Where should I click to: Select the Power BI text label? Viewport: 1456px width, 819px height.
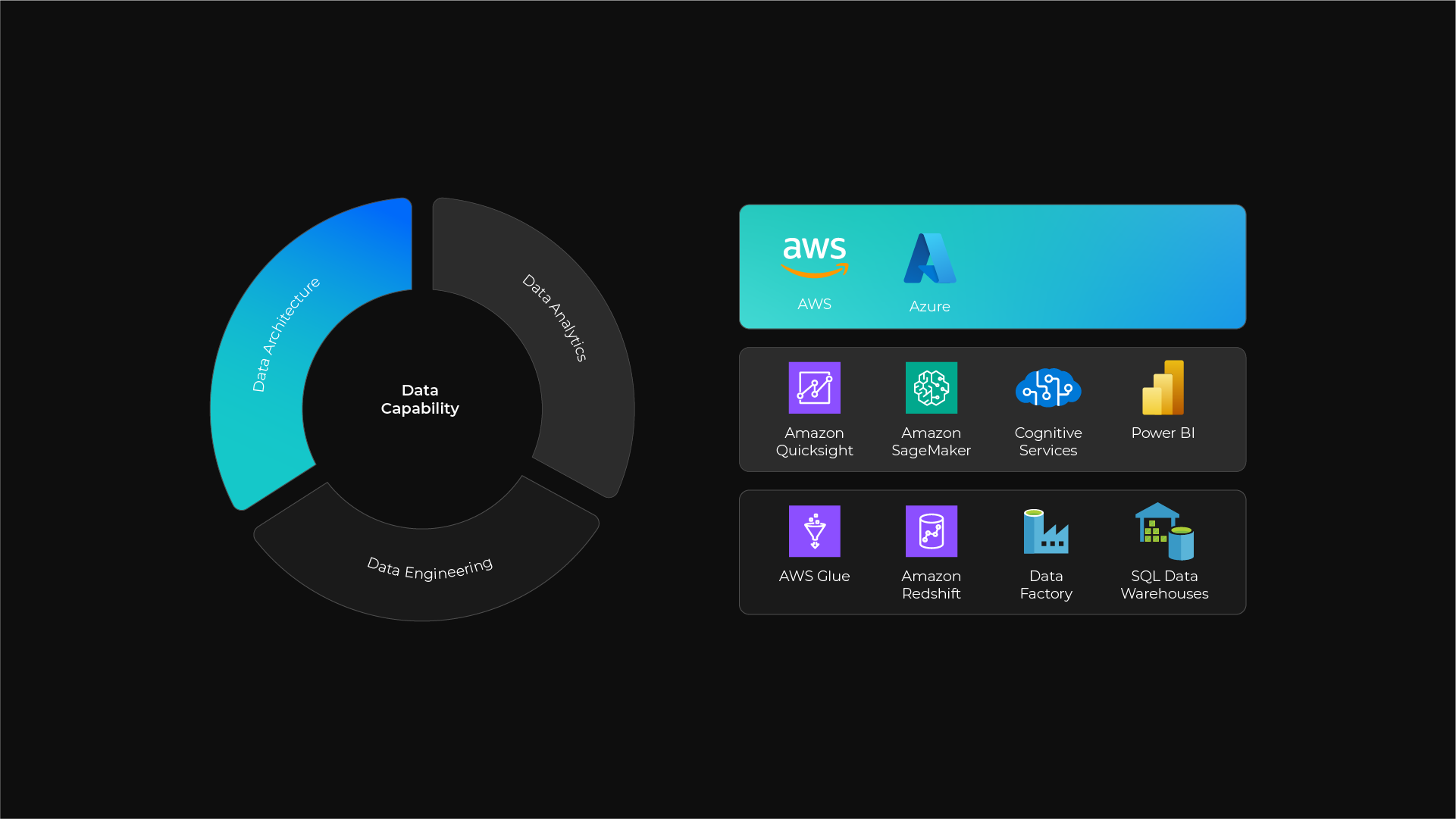[x=1163, y=433]
